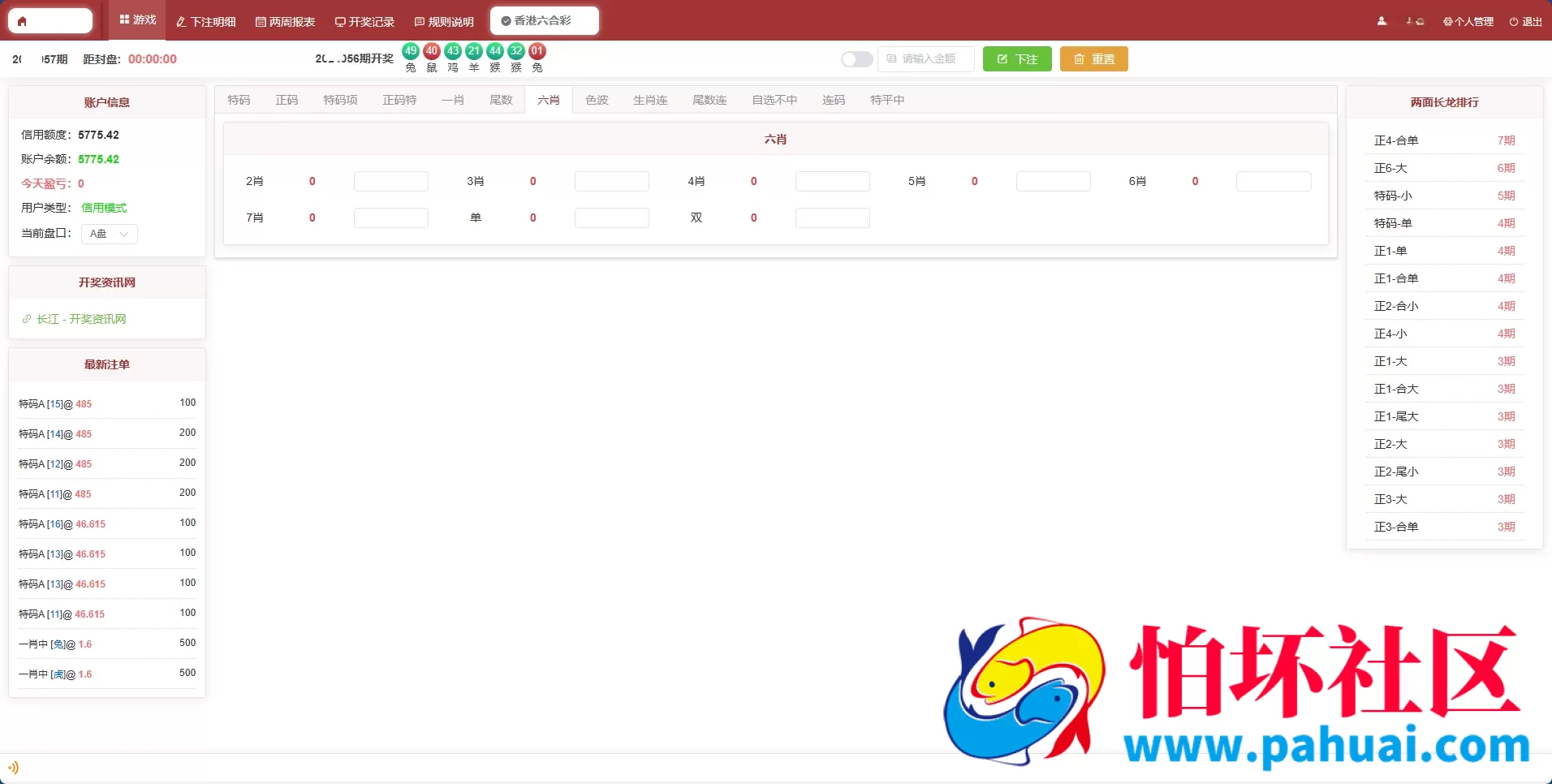
Task: Click the 5肖 bet amount field
Action: coord(1054,181)
